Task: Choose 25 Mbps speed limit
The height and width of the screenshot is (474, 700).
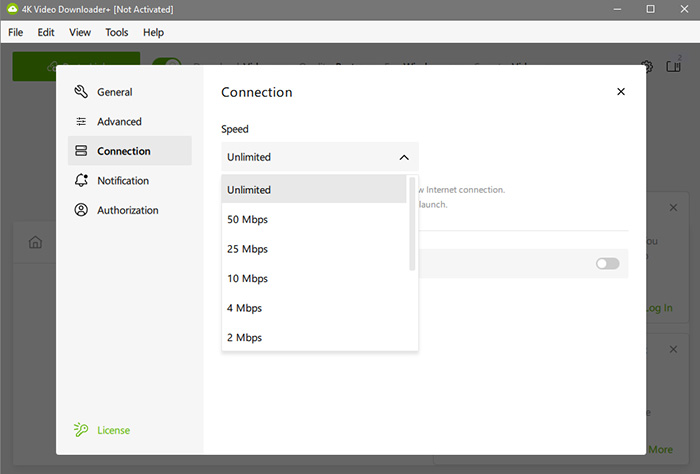Action: (314, 249)
